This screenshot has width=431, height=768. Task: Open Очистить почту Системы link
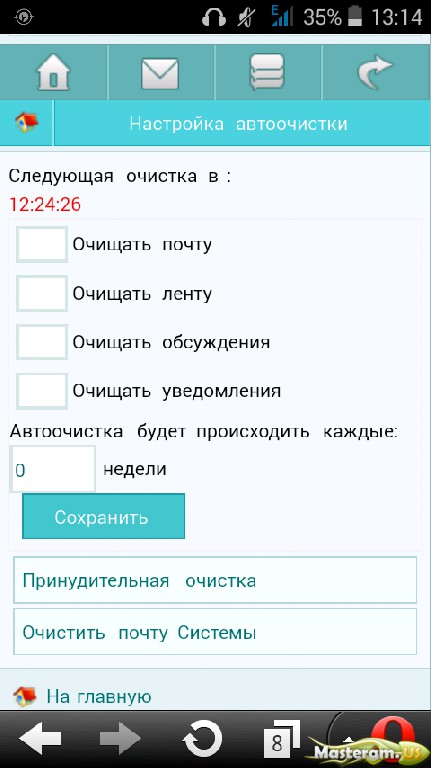[x=215, y=632]
